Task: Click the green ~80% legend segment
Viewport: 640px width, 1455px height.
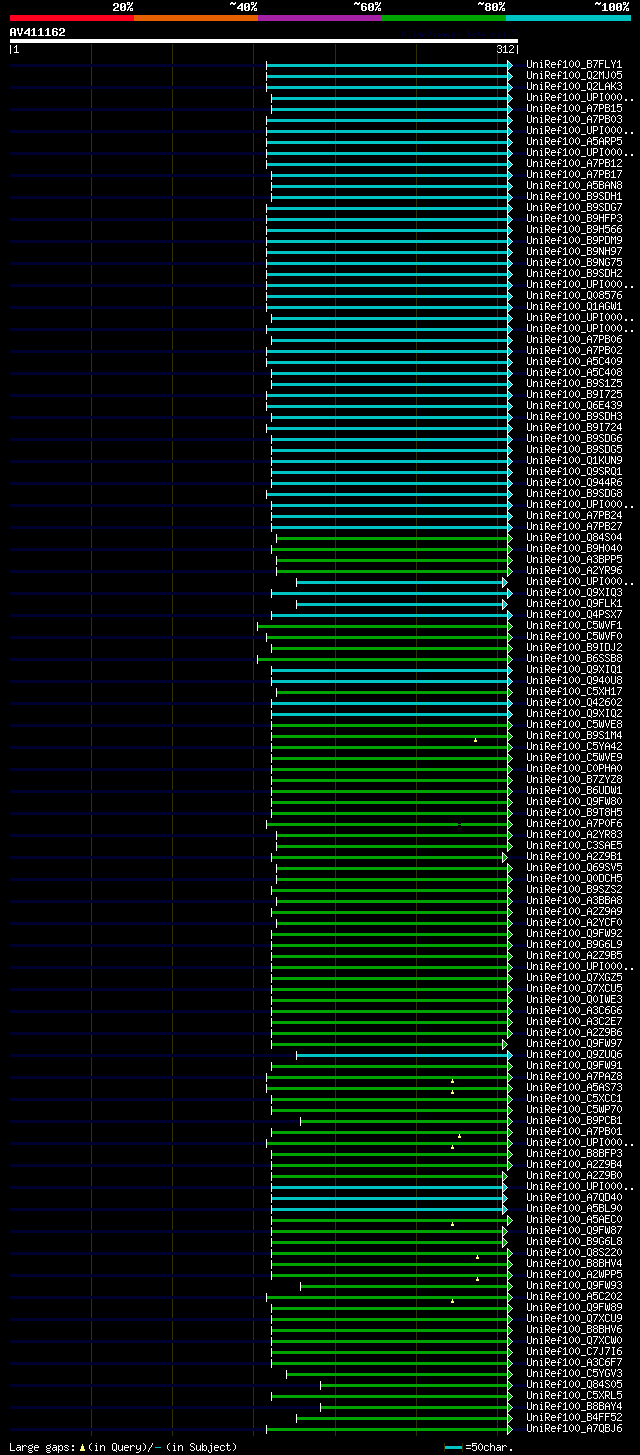Action: [443, 18]
